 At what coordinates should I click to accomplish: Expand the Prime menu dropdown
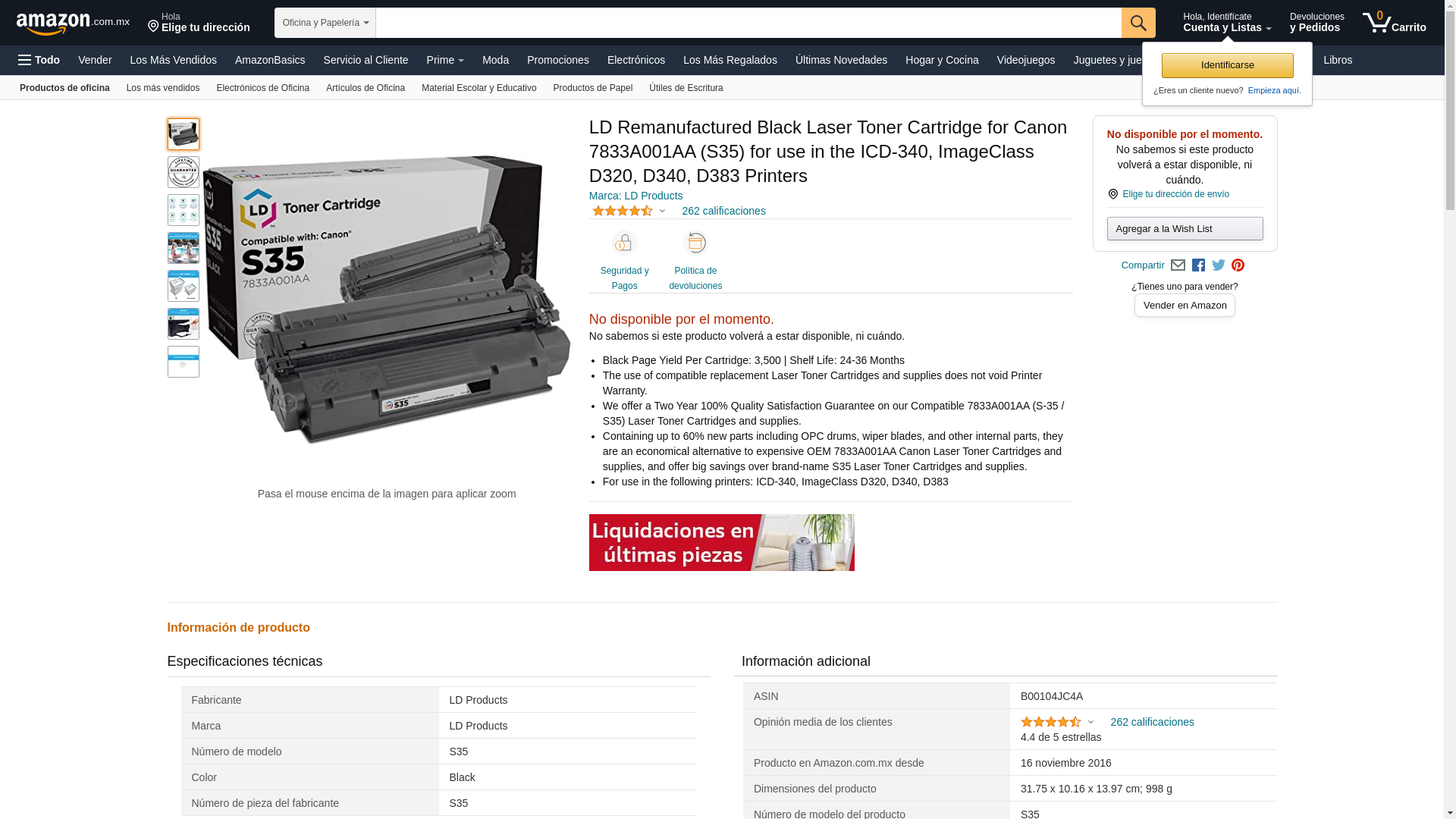pos(445,60)
